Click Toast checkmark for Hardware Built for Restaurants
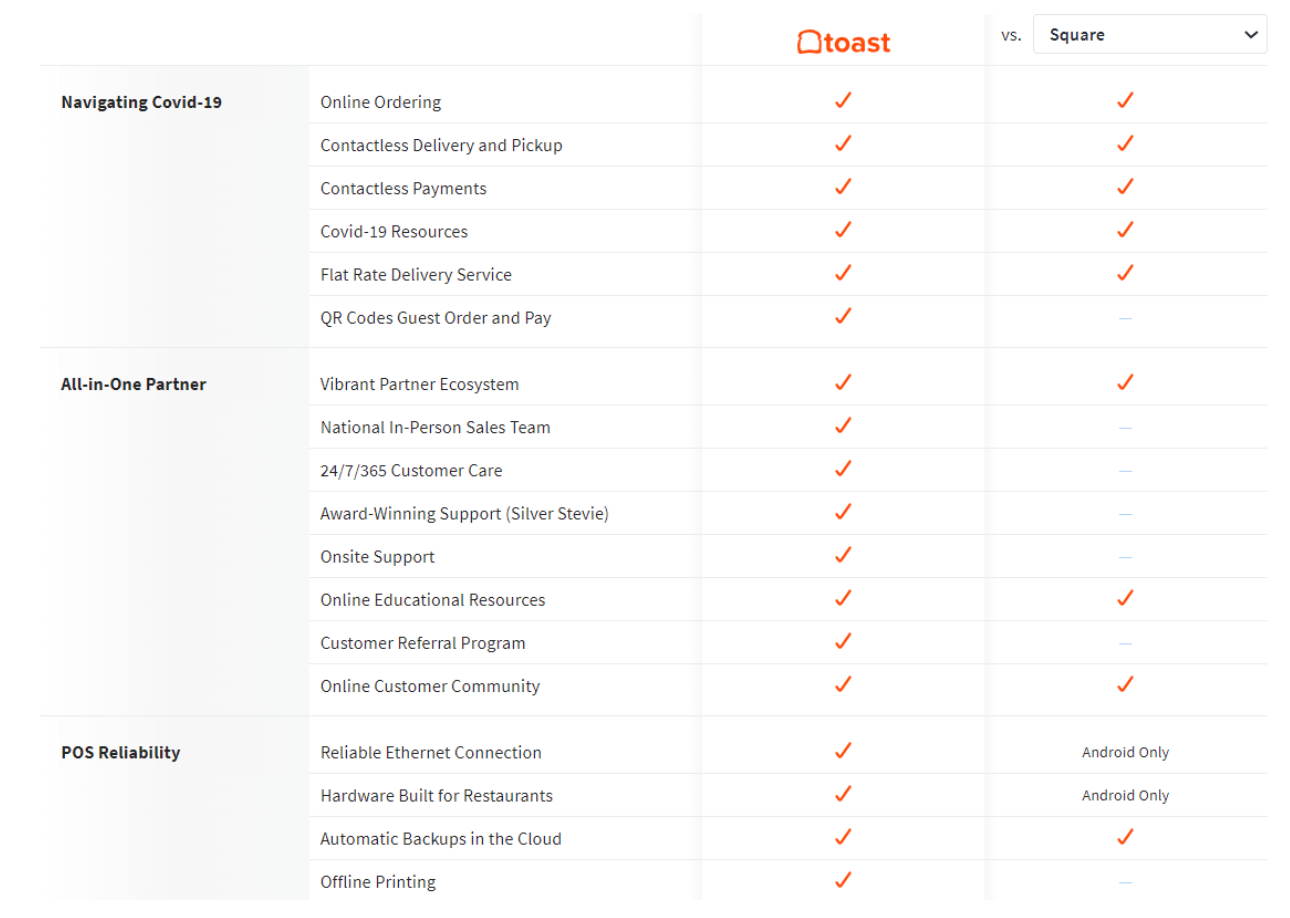The image size is (1290, 918). [x=843, y=793]
